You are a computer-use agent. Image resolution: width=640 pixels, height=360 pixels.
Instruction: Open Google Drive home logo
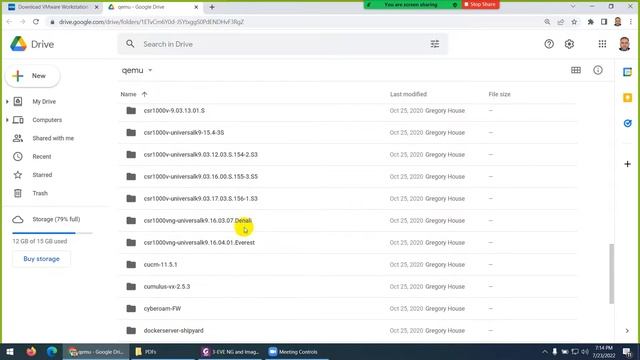coord(32,44)
